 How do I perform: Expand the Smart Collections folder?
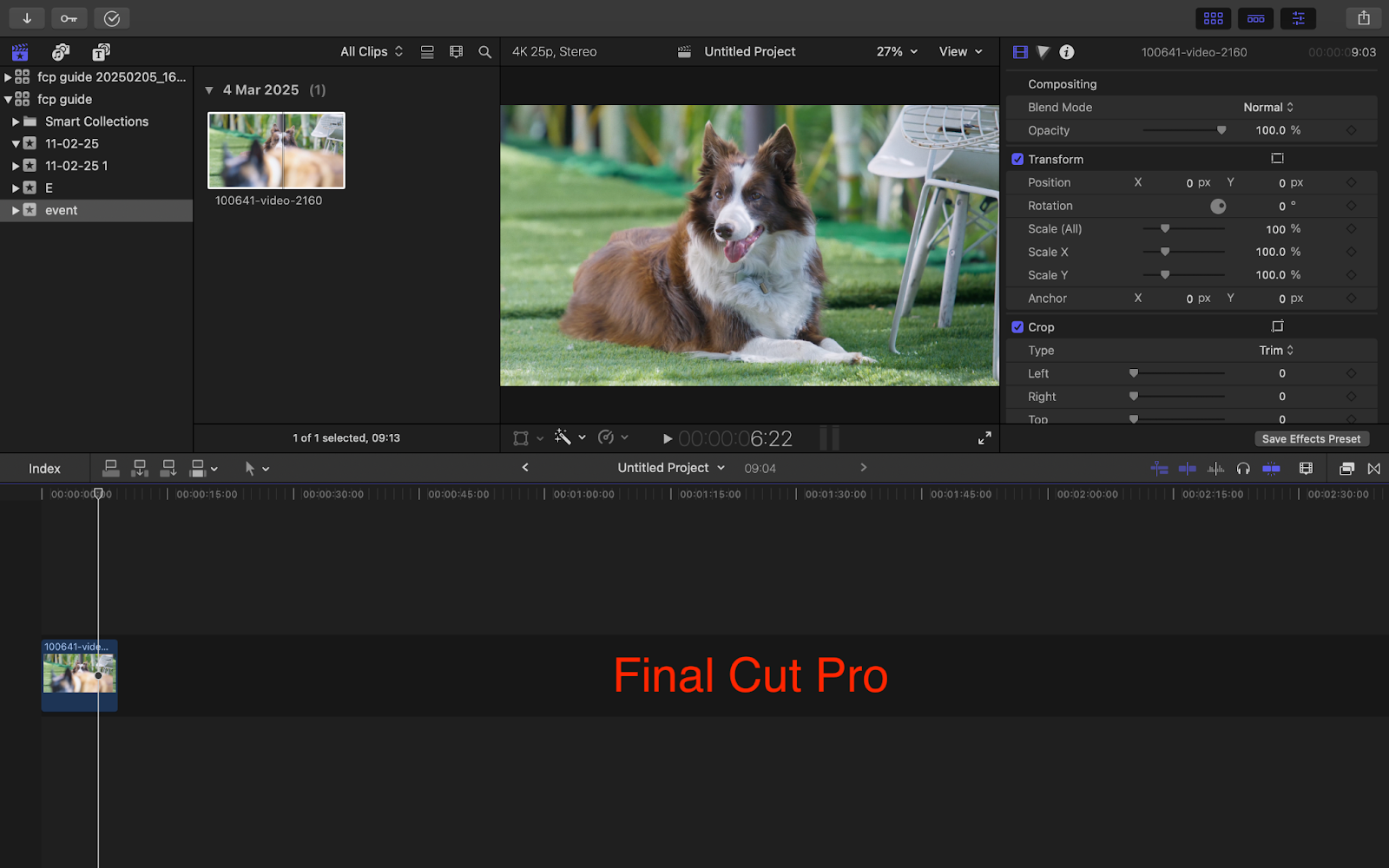click(x=16, y=122)
